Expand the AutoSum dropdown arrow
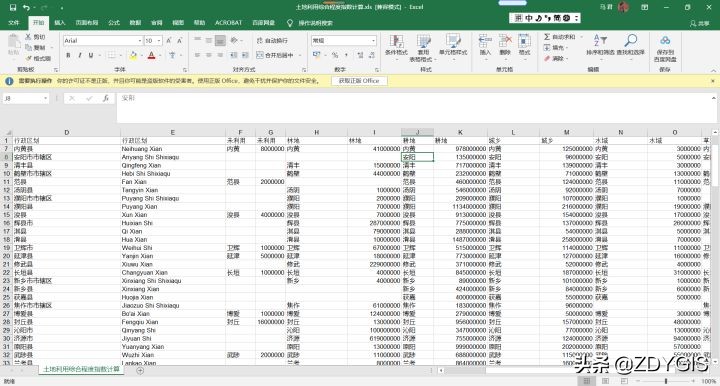Image resolution: width=720 pixels, height=386 pixels. click(581, 37)
